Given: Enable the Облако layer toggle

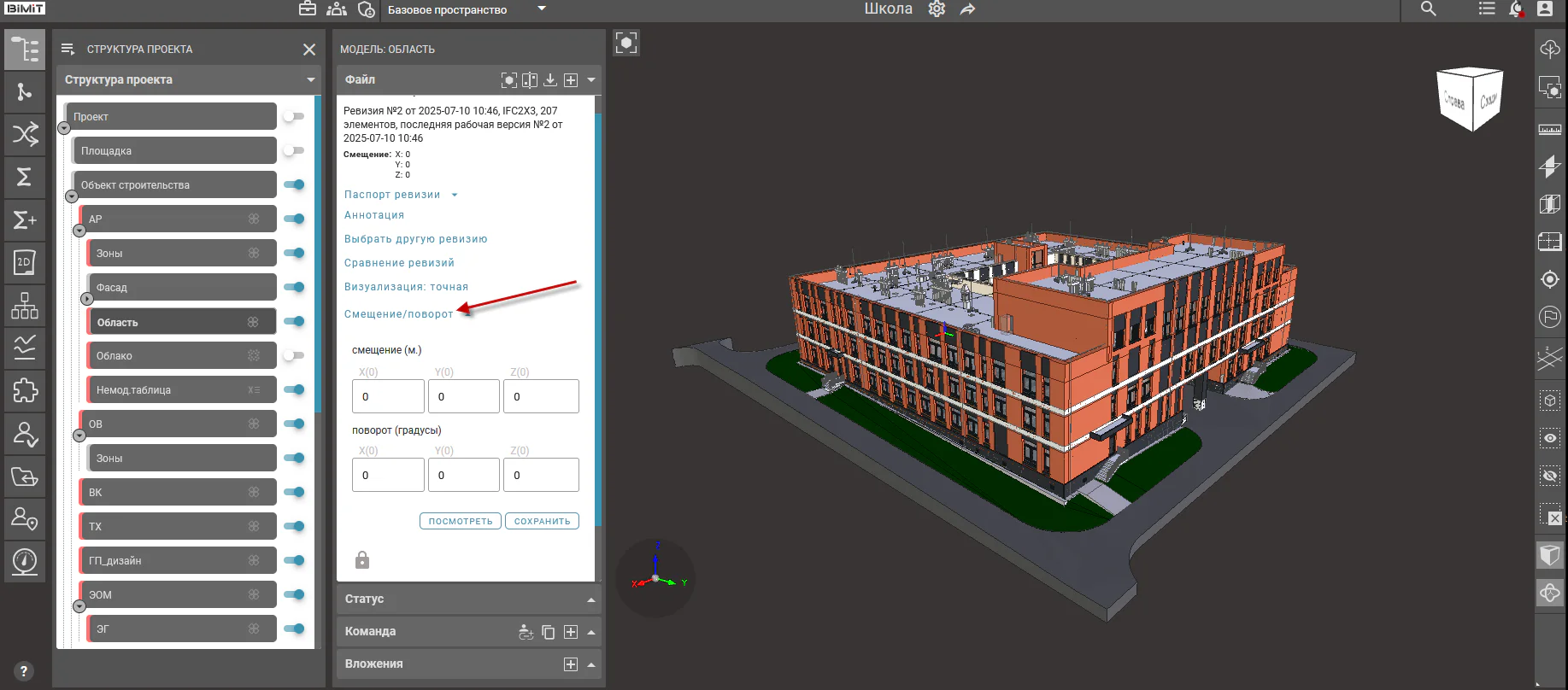Looking at the screenshot, I should (x=294, y=355).
